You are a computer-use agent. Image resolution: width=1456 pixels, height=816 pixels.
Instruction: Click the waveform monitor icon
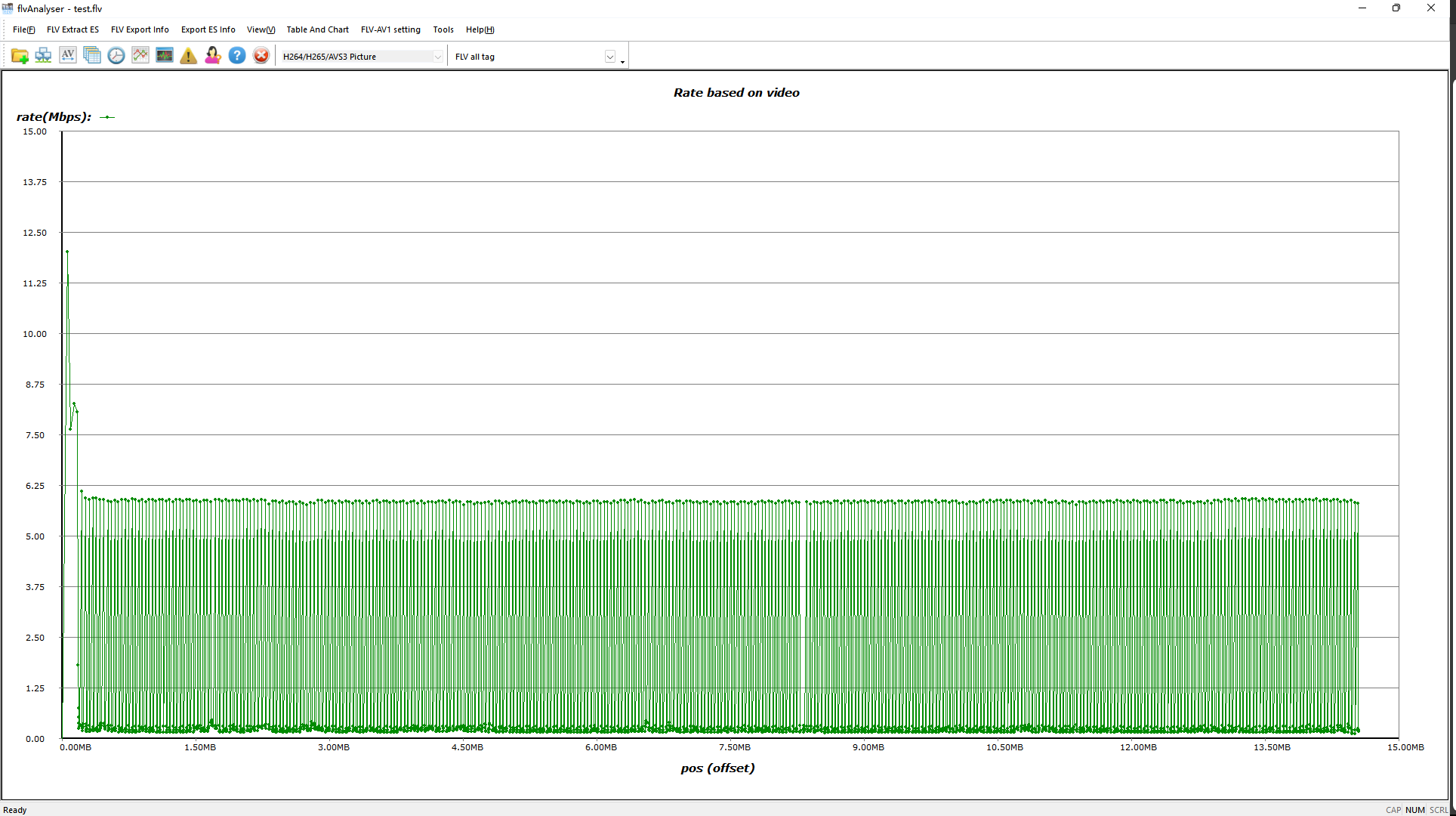[x=165, y=56]
